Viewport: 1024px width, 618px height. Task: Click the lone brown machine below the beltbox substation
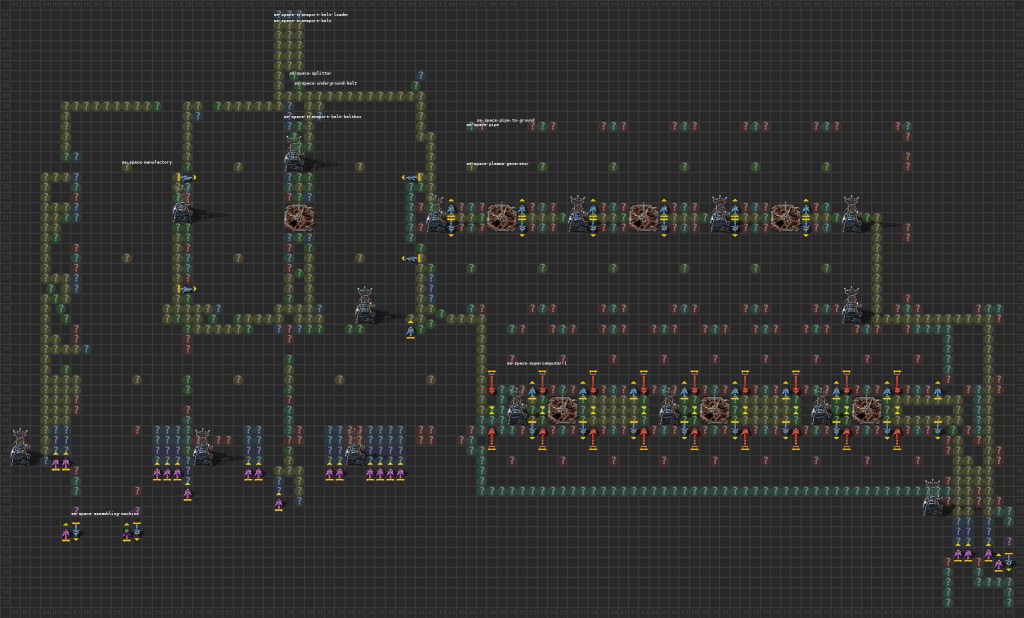299,218
